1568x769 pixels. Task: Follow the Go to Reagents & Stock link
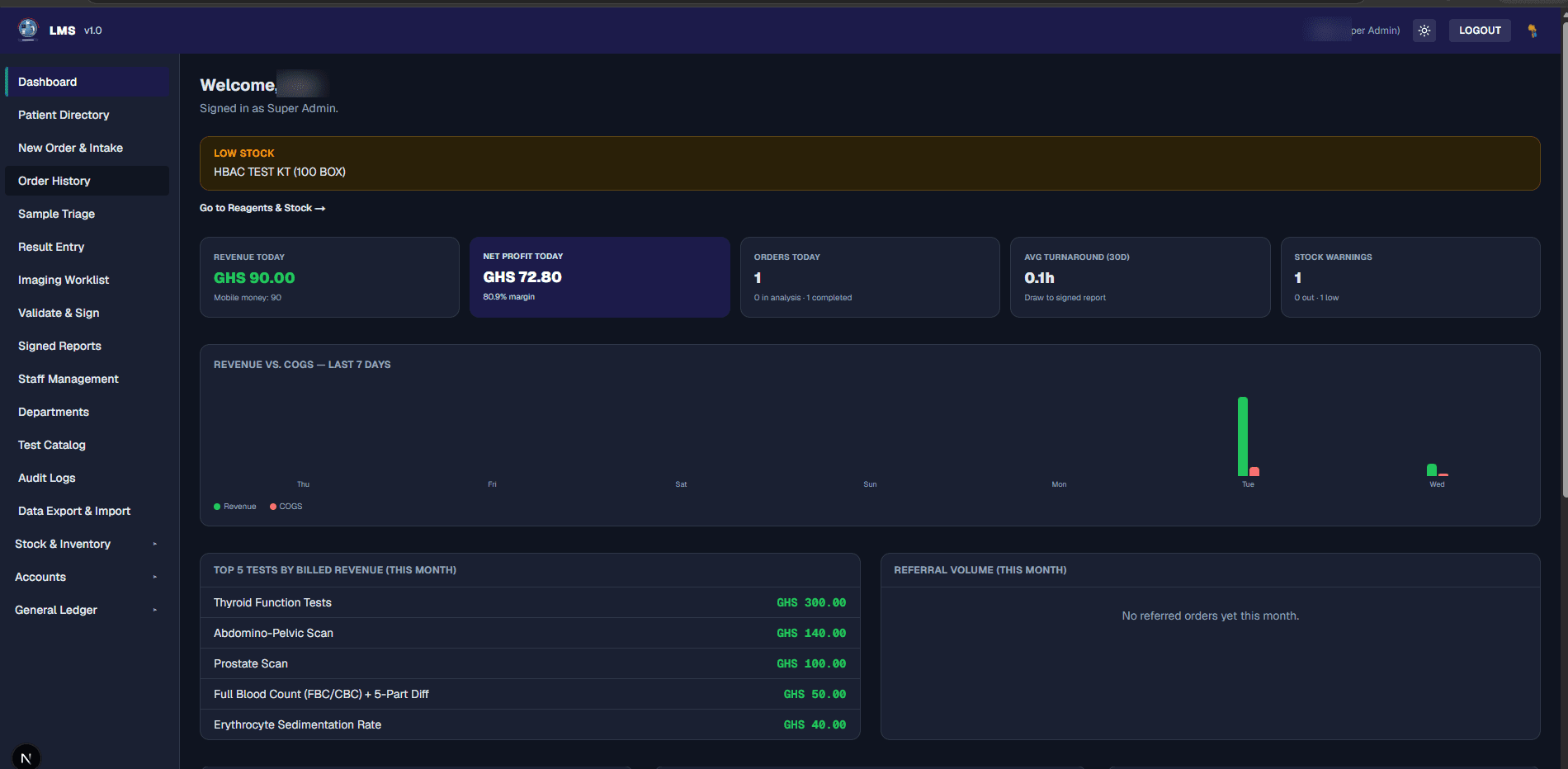[262, 208]
